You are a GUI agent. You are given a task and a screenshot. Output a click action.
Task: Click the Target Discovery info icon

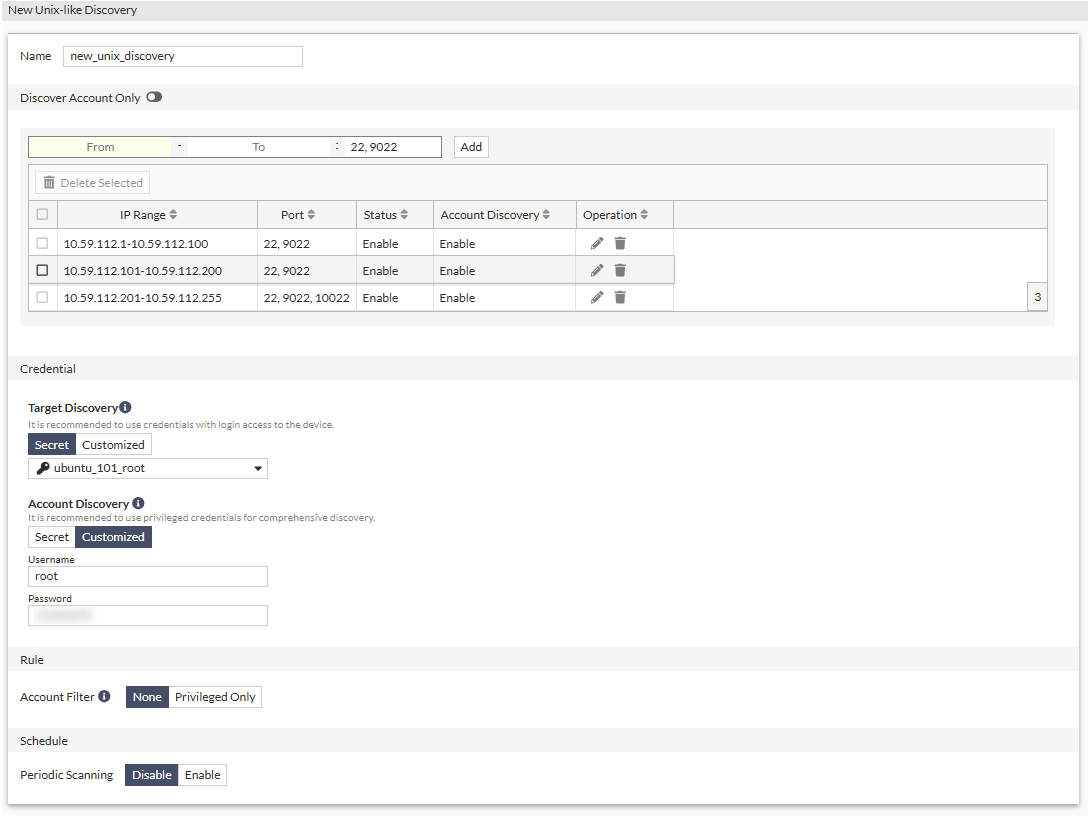coord(126,407)
